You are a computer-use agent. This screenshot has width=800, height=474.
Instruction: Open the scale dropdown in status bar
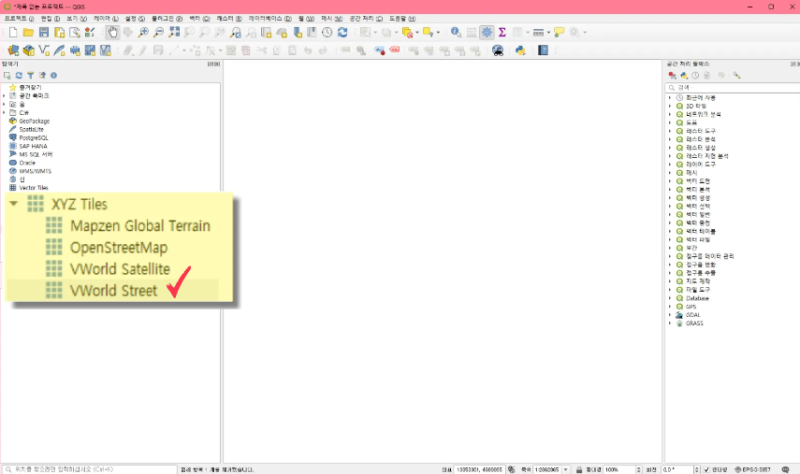coord(565,469)
